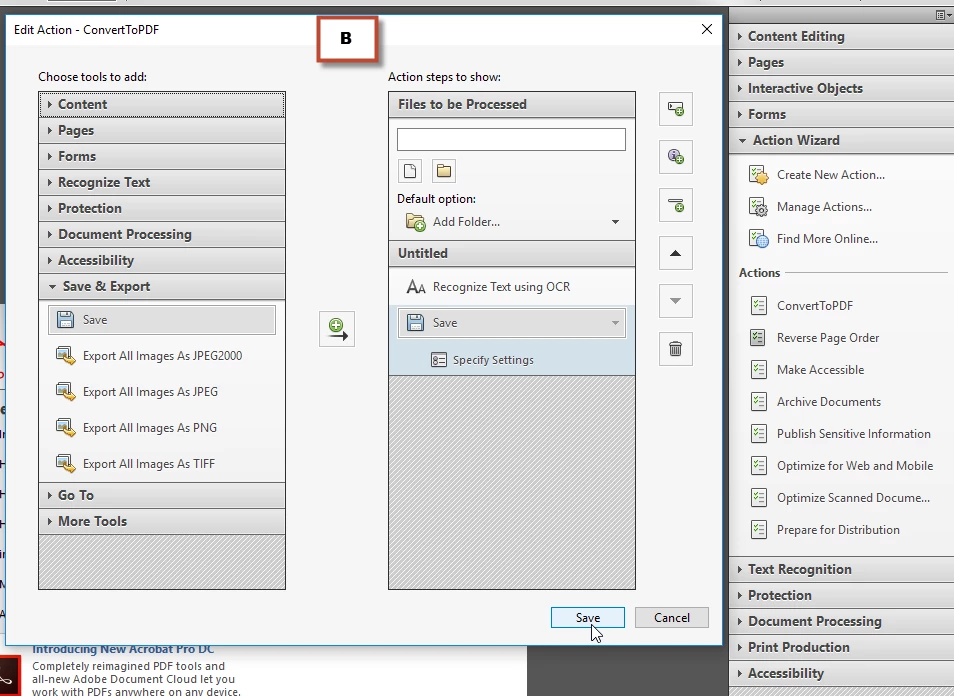
Task: Click the Save button at dialog bottom
Action: (x=588, y=618)
